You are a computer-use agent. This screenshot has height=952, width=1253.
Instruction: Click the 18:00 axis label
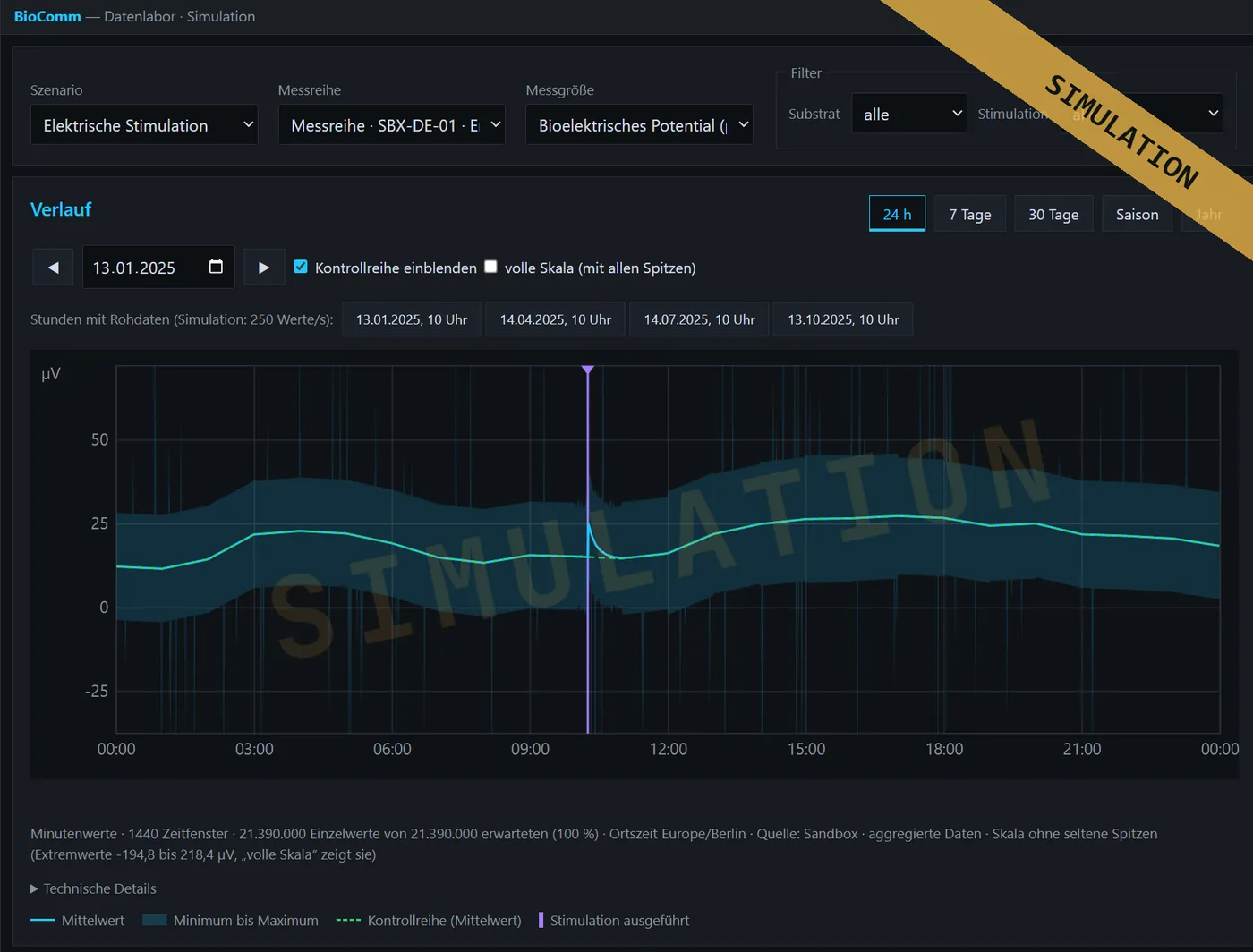(944, 749)
